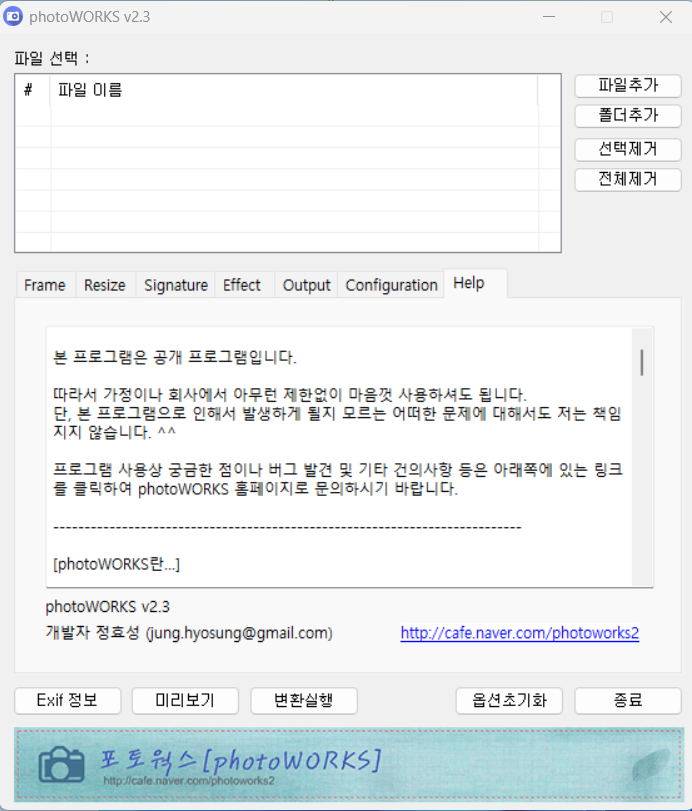Open the Signature tab
Viewport: 692px width, 811px height.
click(x=176, y=285)
